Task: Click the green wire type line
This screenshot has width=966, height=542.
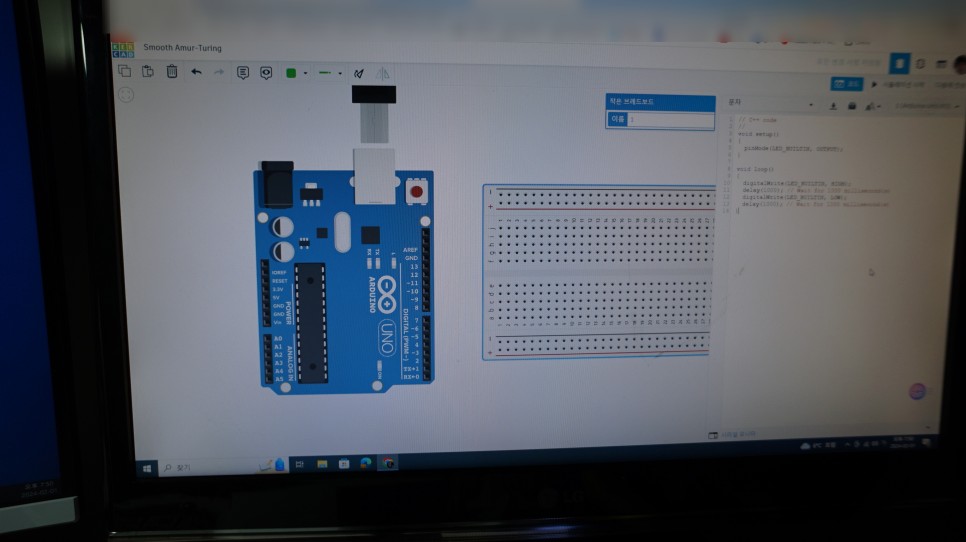Action: click(325, 73)
